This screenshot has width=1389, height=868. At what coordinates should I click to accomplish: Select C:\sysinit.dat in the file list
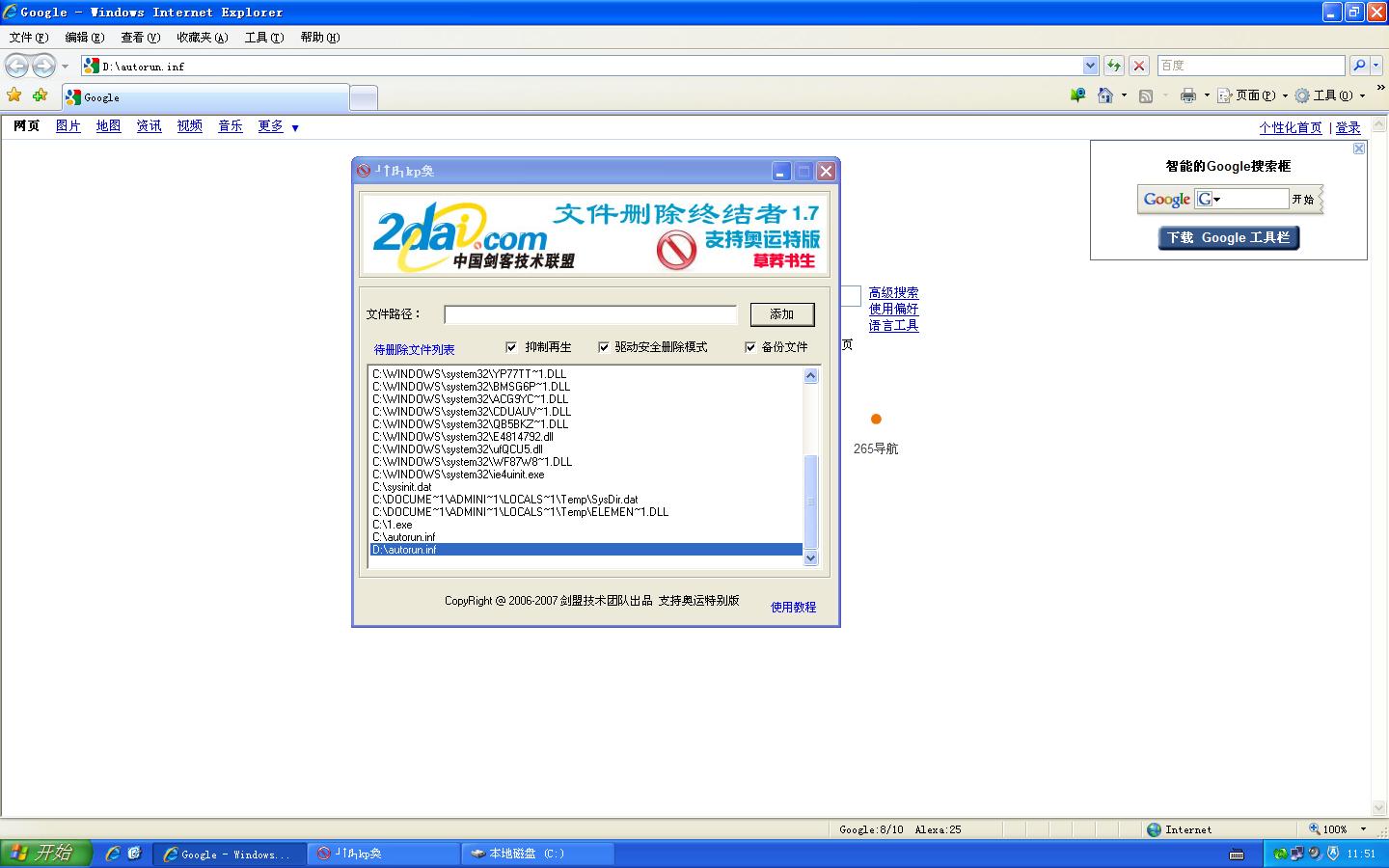(586, 487)
